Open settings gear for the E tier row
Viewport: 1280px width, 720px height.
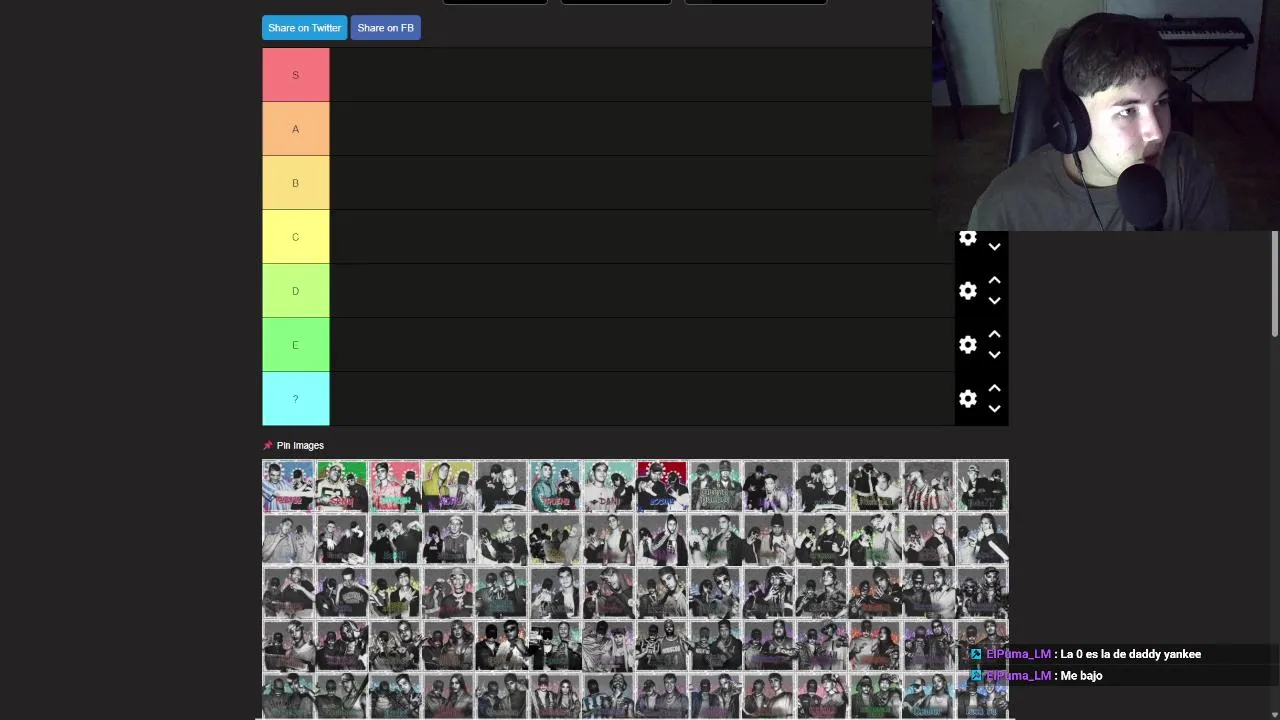(x=967, y=345)
